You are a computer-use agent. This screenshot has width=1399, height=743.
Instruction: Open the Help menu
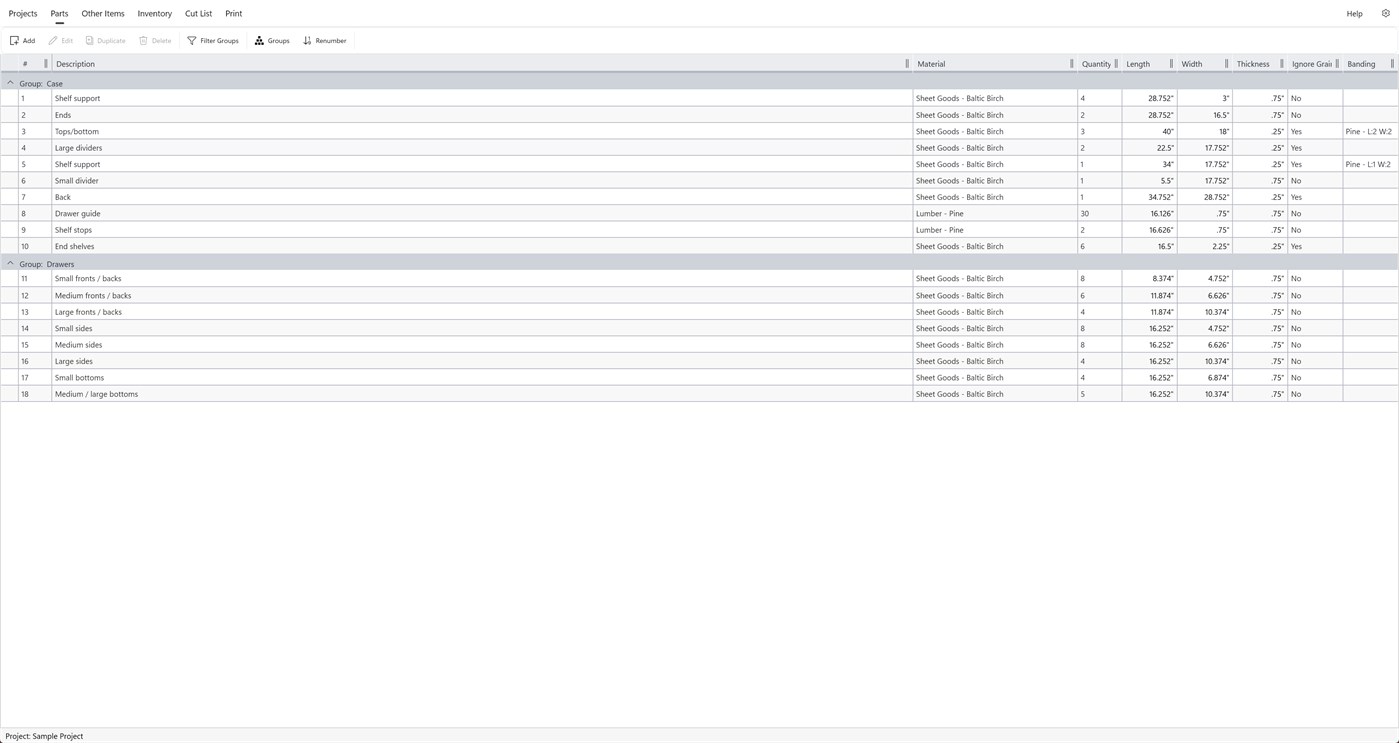(1354, 13)
